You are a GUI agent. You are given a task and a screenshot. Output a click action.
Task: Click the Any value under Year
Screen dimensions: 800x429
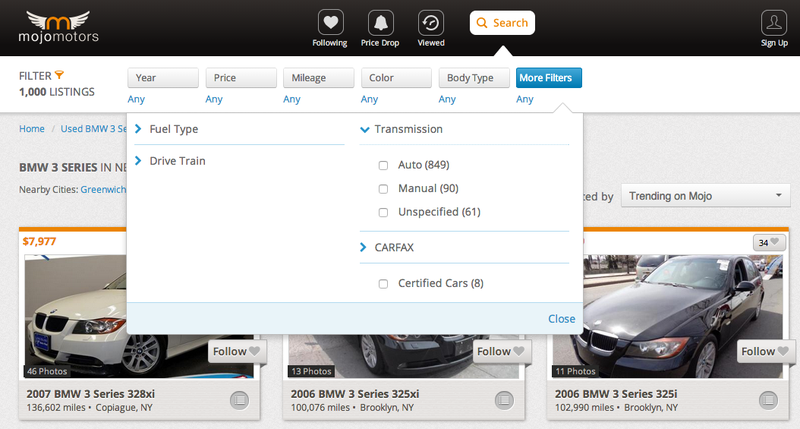coord(136,99)
